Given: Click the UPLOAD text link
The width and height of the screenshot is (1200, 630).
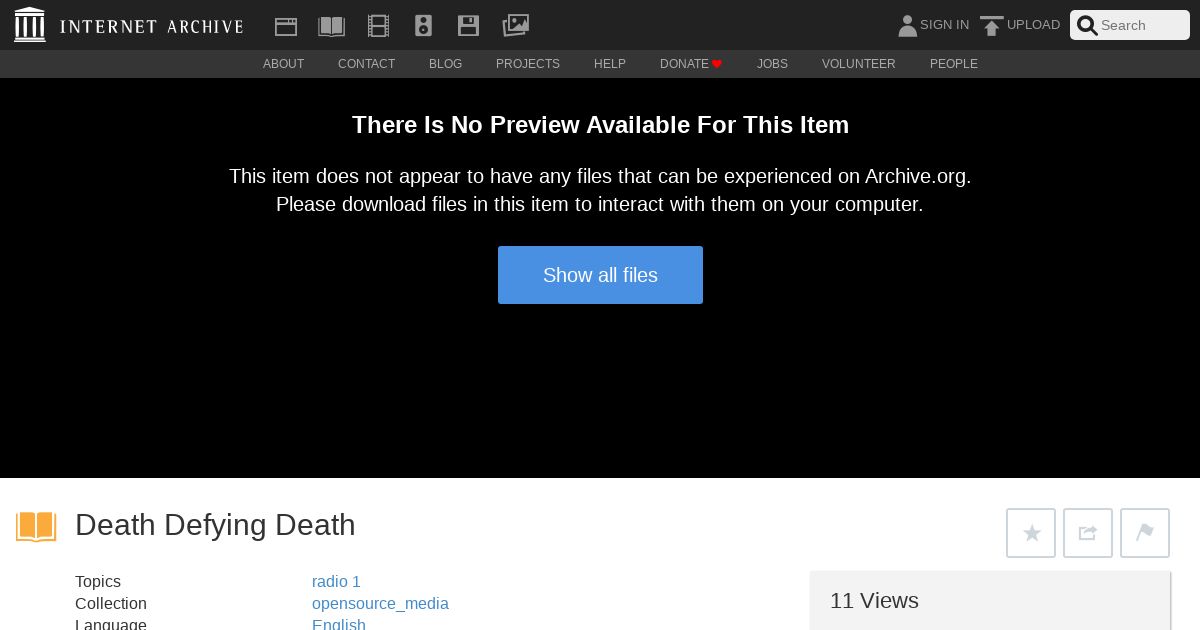Looking at the screenshot, I should point(1033,25).
